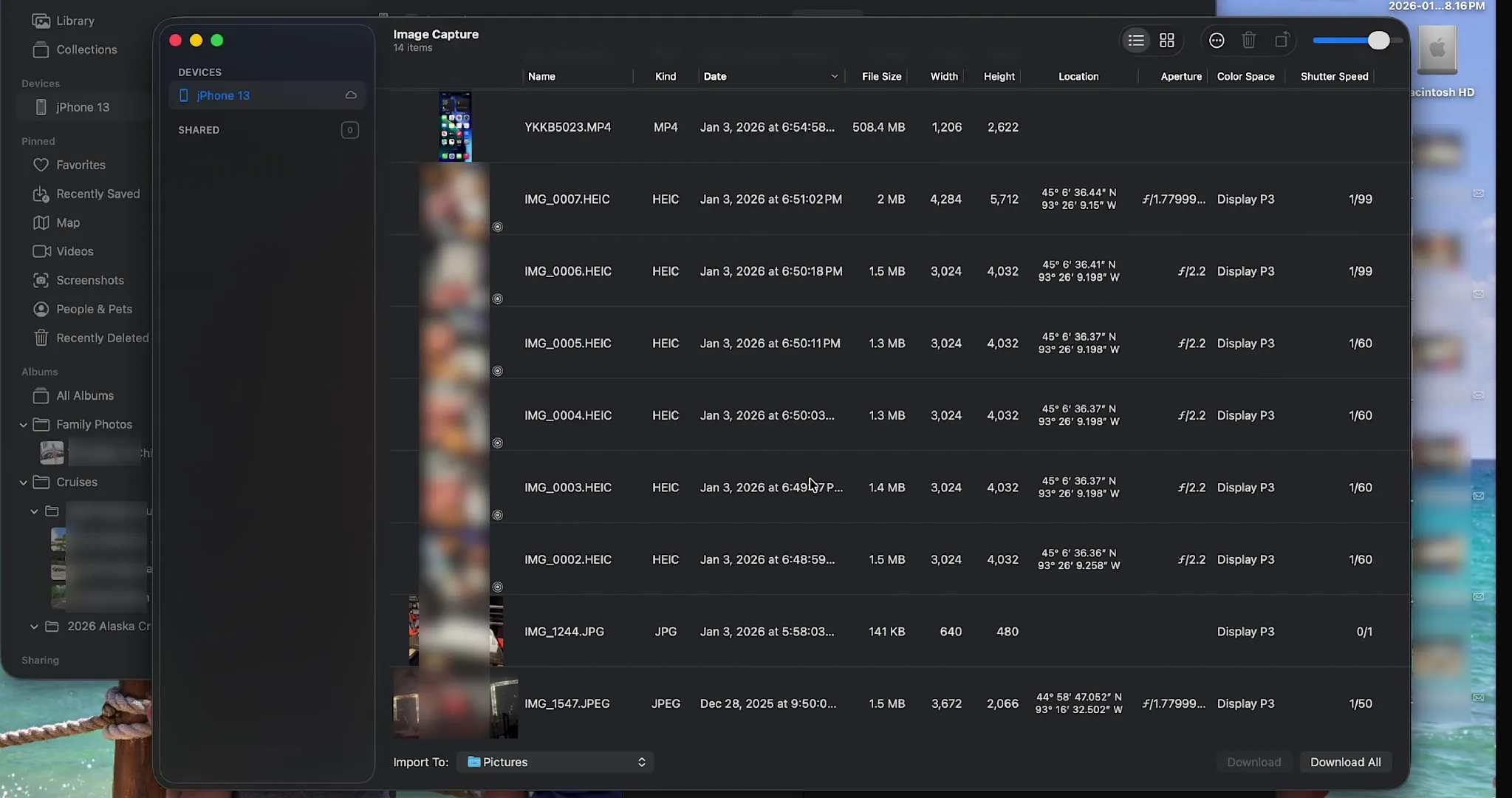Image resolution: width=1512 pixels, height=798 pixels.
Task: Collapse the Cruises folder
Action: pos(23,482)
